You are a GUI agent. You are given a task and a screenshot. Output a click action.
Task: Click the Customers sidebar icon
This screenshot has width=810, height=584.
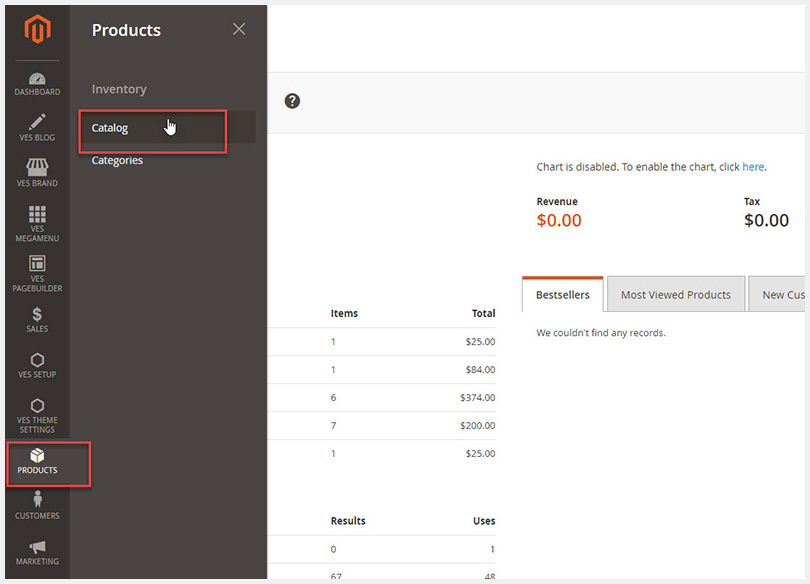tap(36, 508)
